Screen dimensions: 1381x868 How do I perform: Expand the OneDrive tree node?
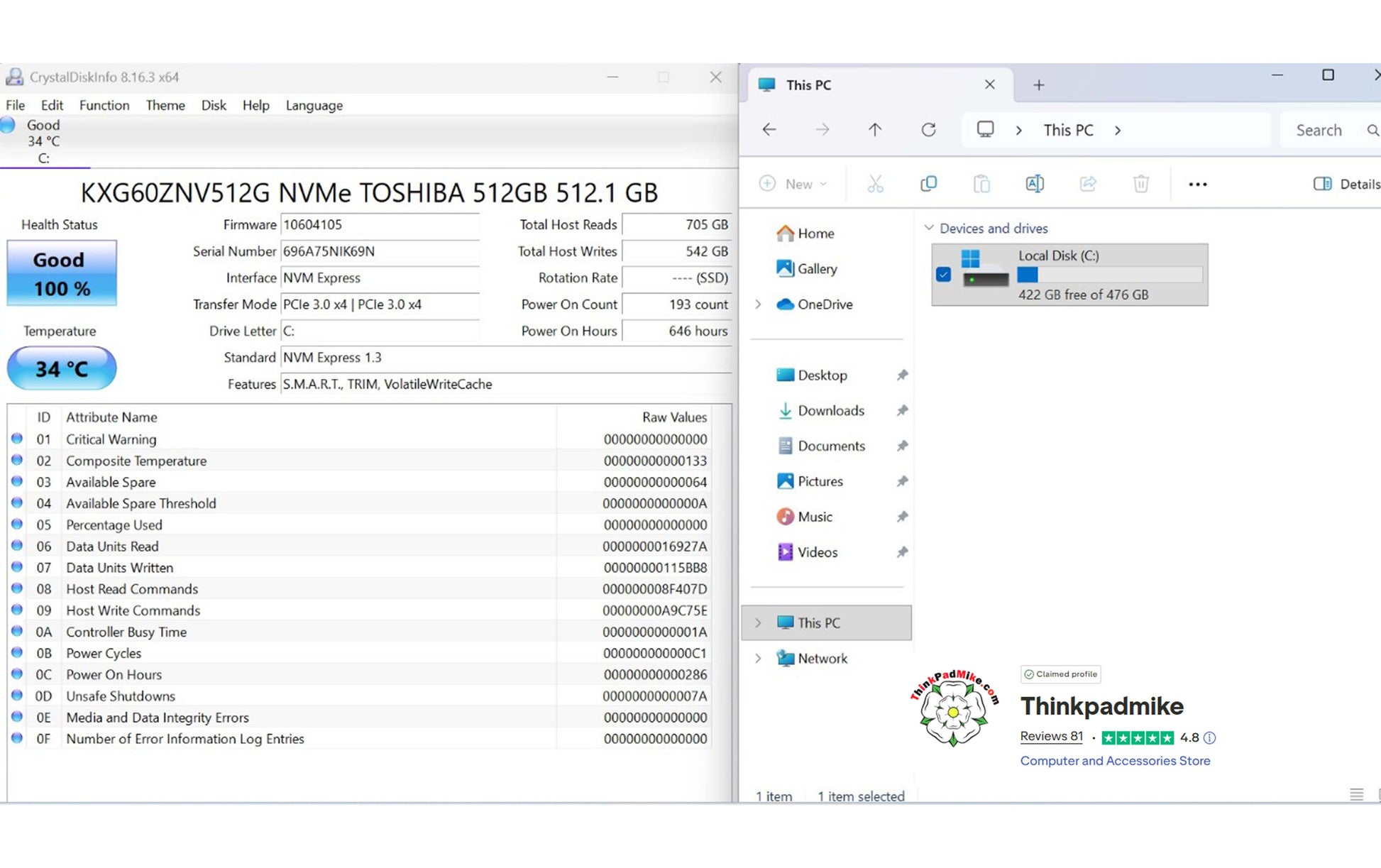tap(758, 304)
